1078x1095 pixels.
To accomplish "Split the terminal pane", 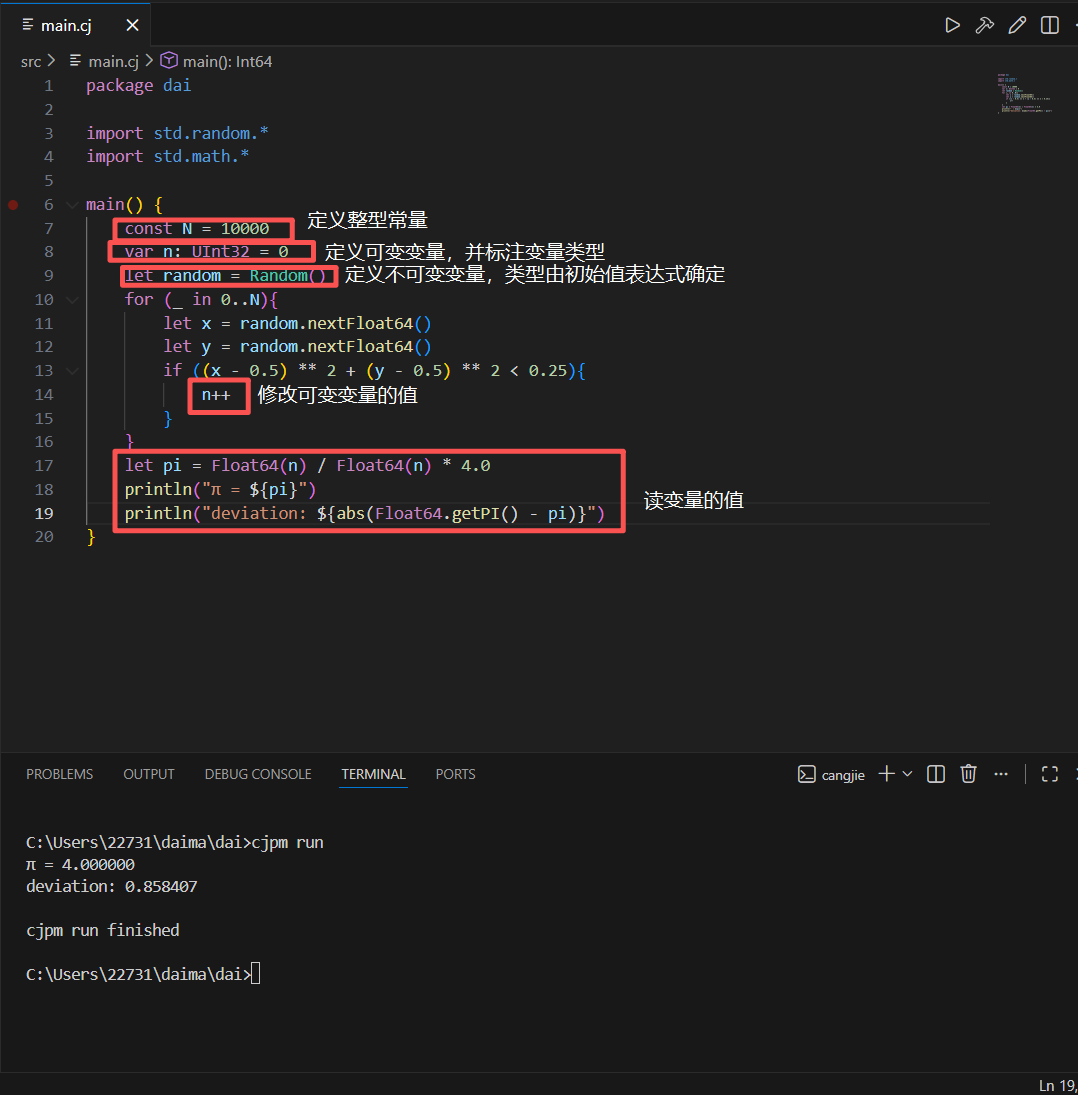I will click(936, 774).
